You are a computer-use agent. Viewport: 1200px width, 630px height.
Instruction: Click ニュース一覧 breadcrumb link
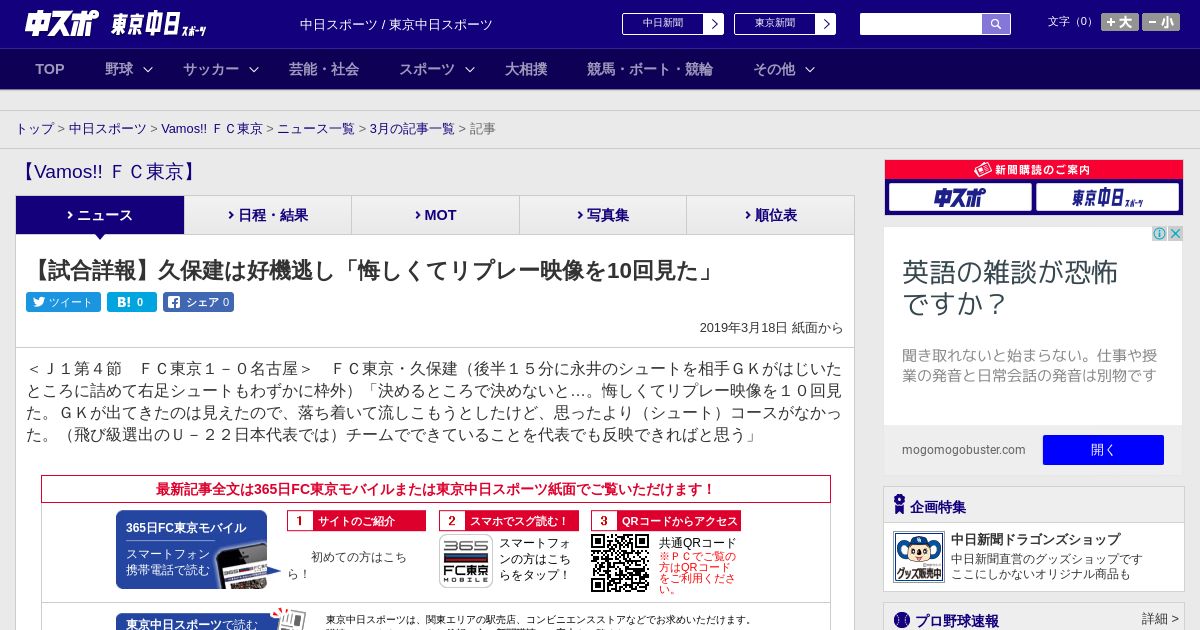(316, 129)
